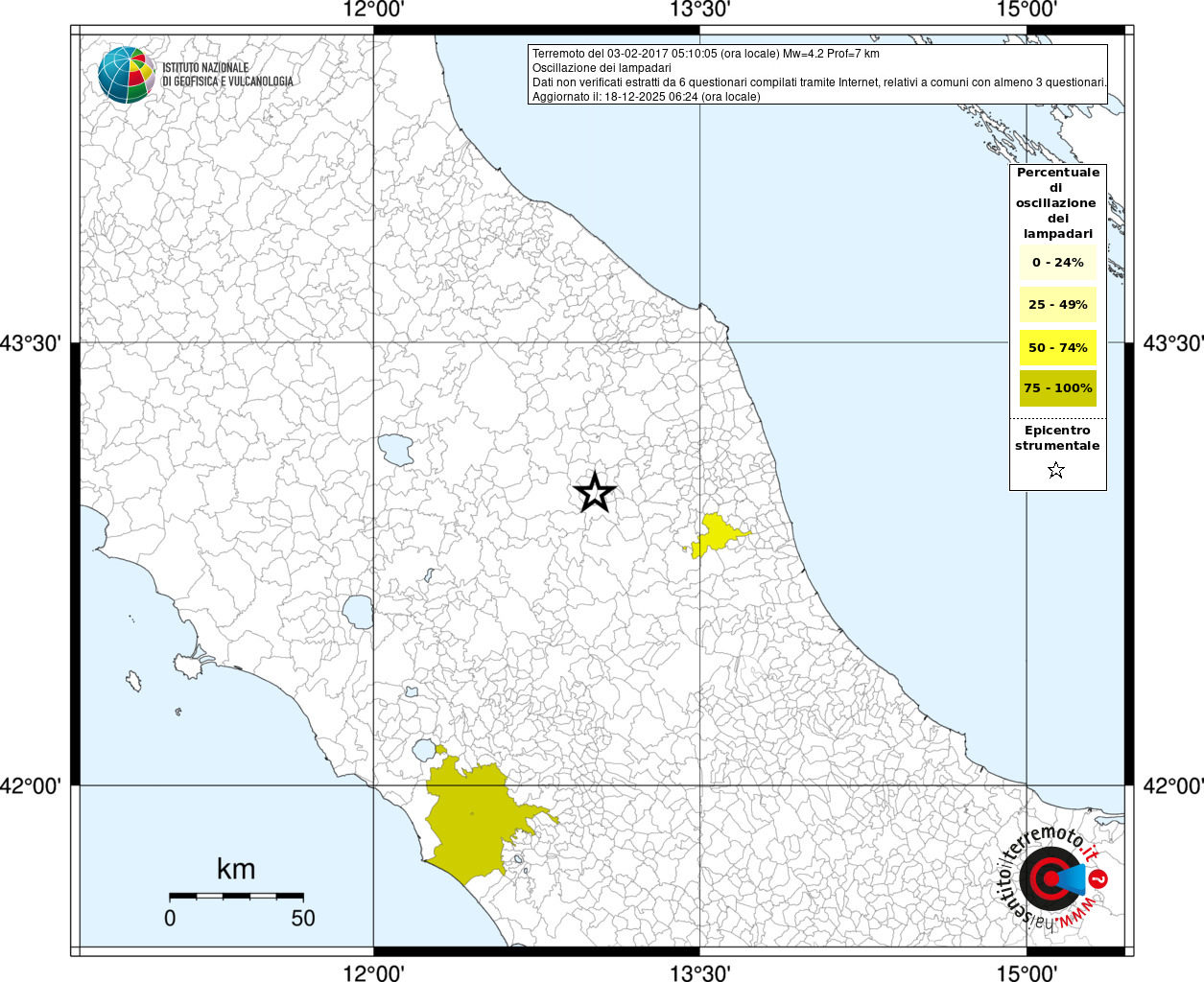Click the scale bar '0' value
The image size is (1204, 982).
(170, 918)
